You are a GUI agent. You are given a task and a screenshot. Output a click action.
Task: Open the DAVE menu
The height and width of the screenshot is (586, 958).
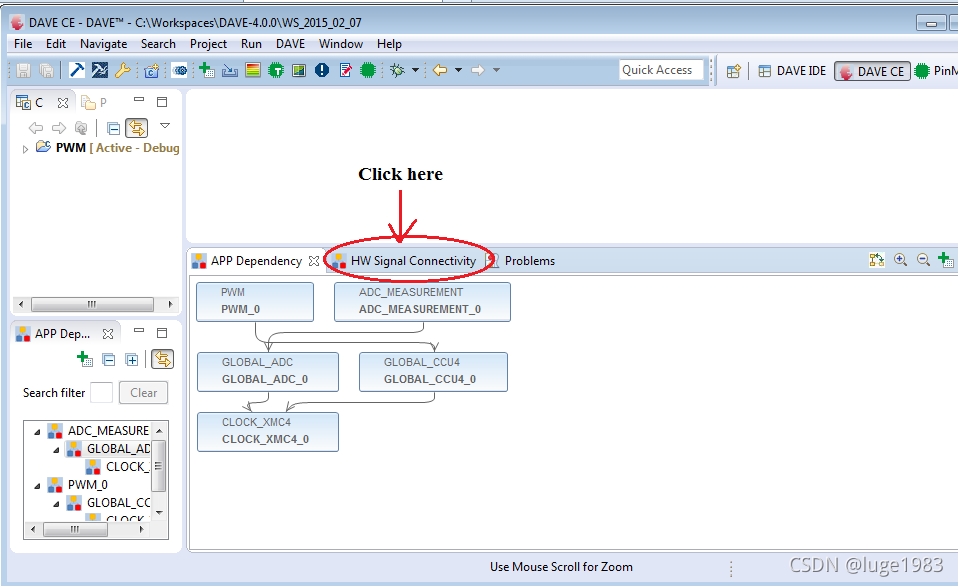tap(290, 44)
